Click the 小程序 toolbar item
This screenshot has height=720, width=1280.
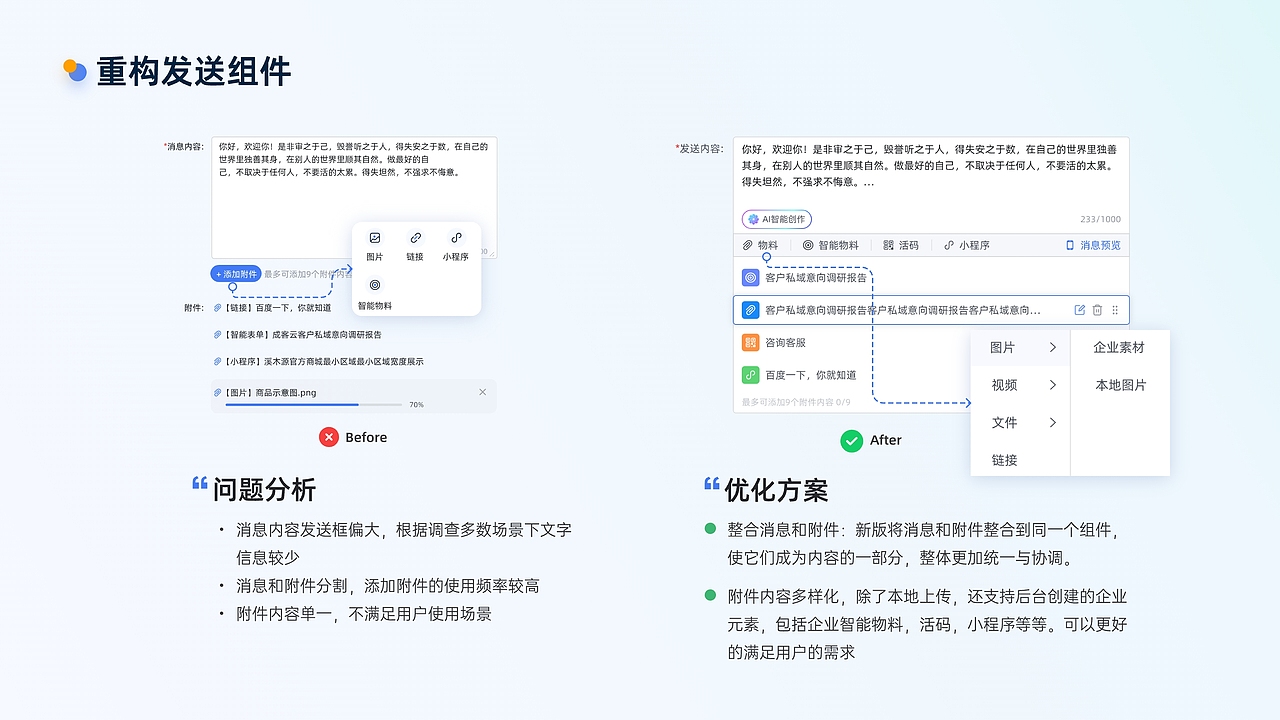(967, 245)
